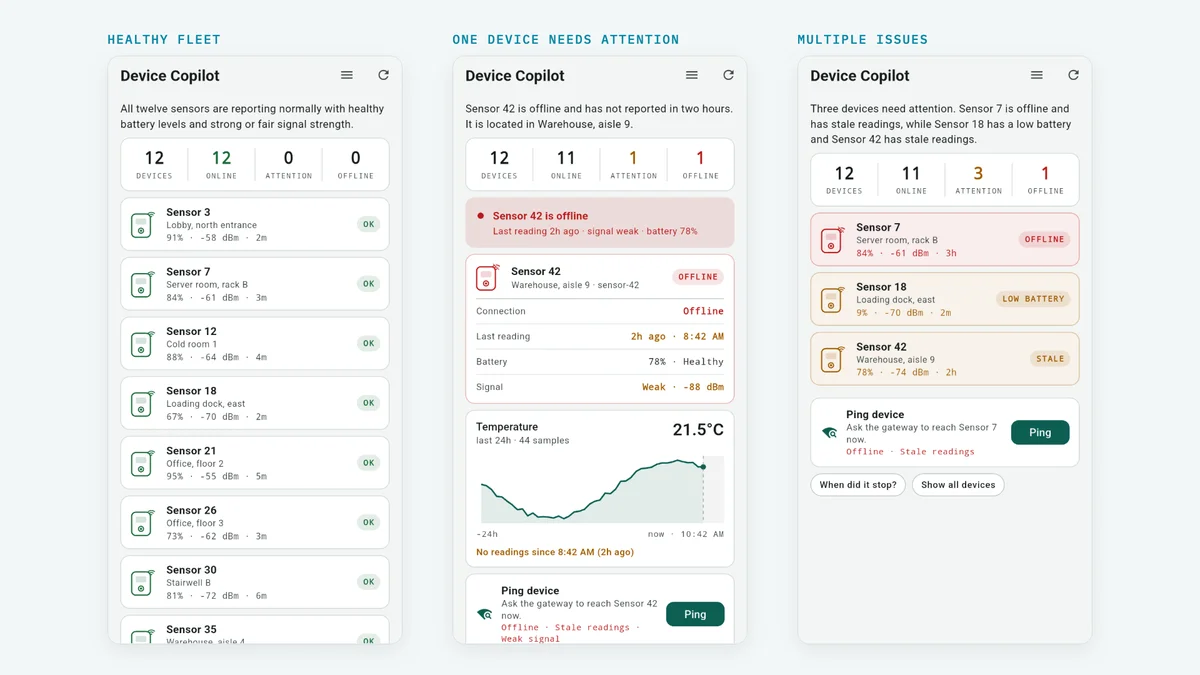The height and width of the screenshot is (675, 1200).
Task: Click 1 Offline stat in middle panel
Action: (x=700, y=164)
